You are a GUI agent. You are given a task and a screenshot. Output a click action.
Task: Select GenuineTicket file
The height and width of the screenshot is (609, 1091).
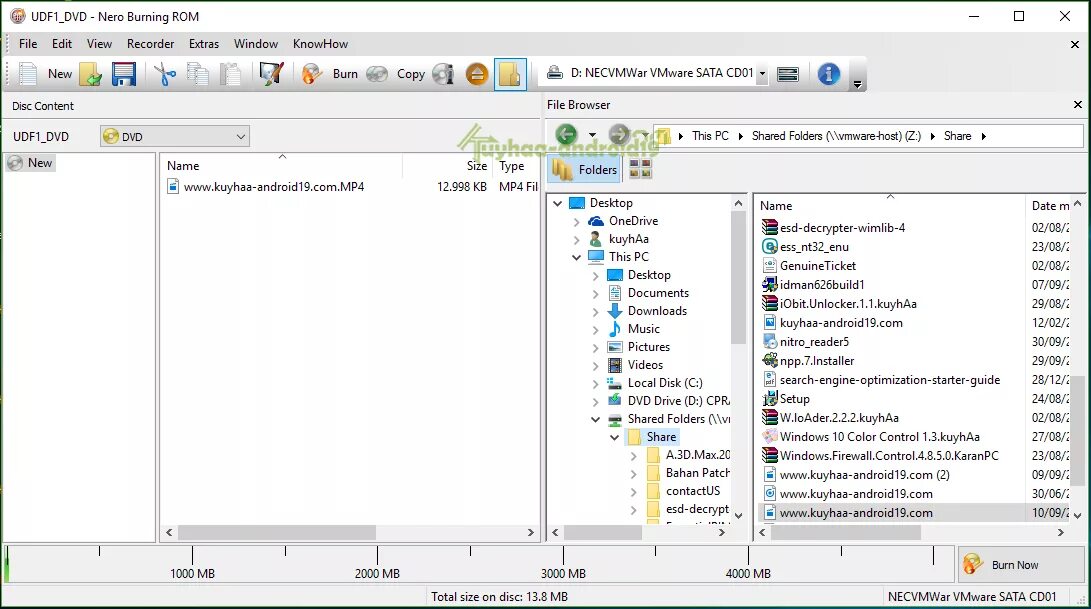[818, 266]
